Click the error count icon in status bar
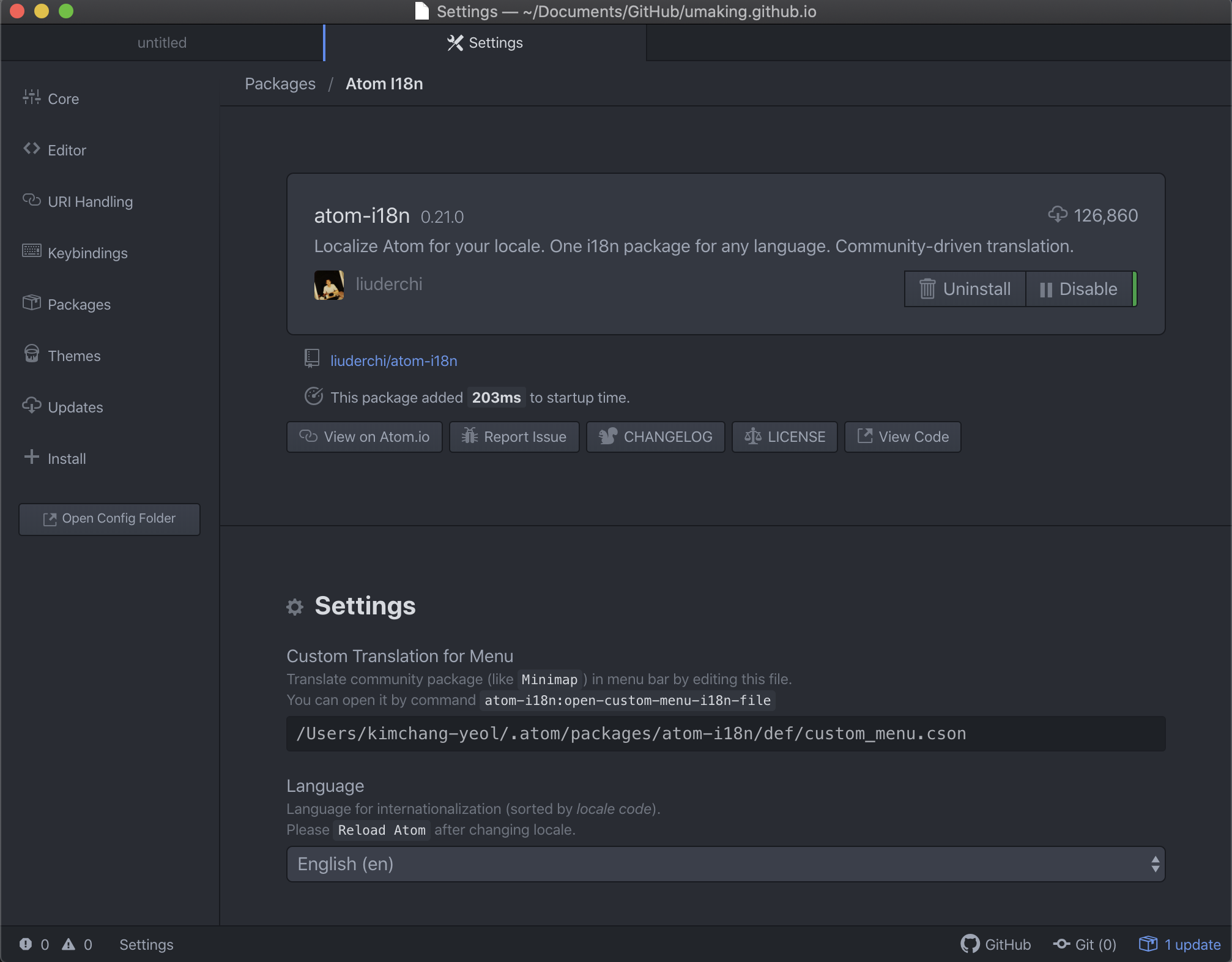 (26, 944)
